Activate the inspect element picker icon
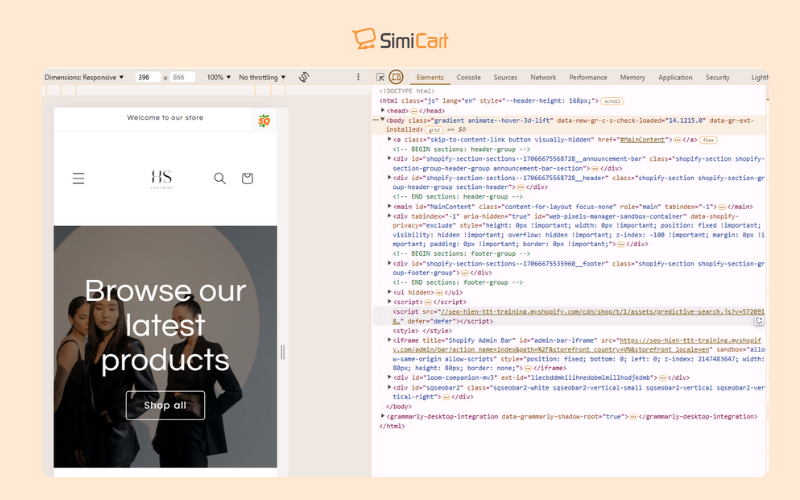The height and width of the screenshot is (500, 800). (x=380, y=77)
